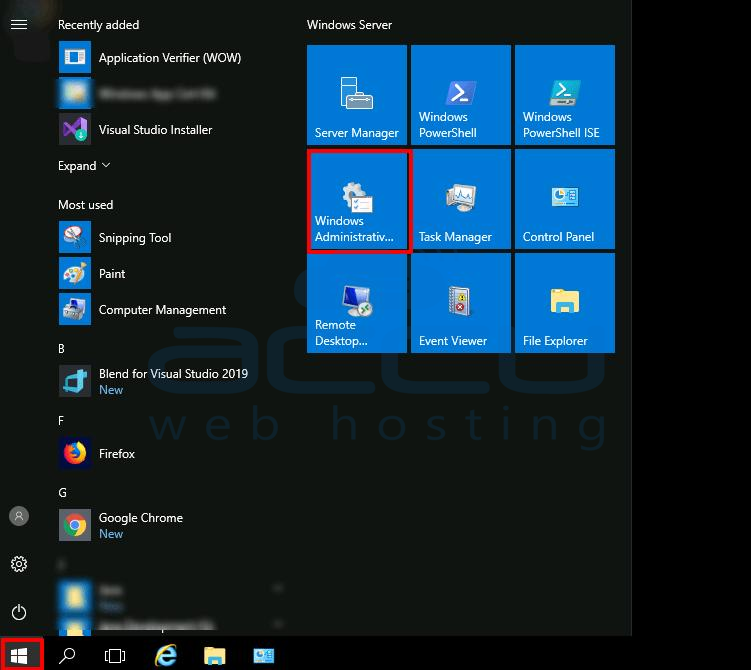
Task: Select the Application Verifier (WOW) label
Action: coord(170,58)
